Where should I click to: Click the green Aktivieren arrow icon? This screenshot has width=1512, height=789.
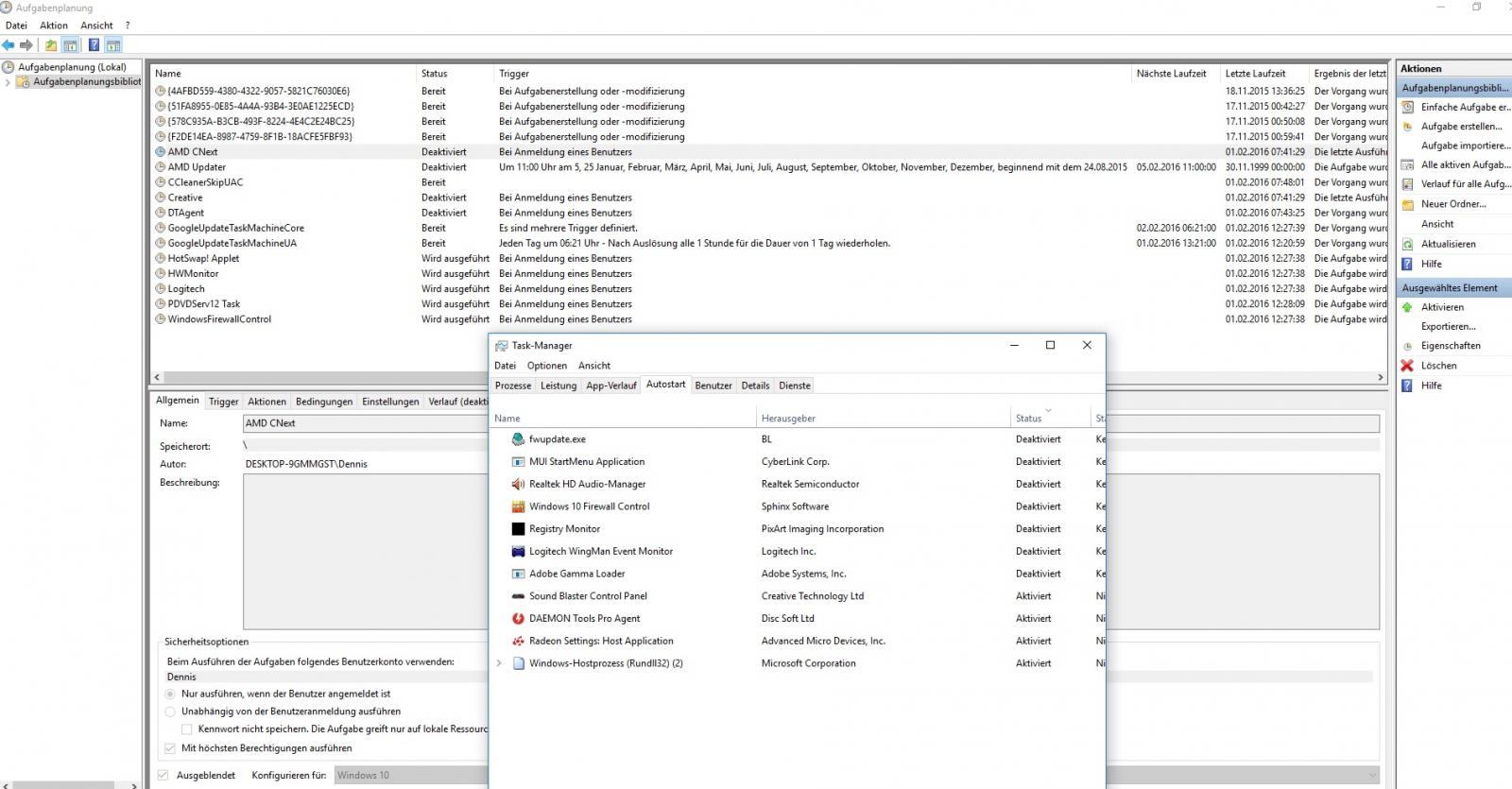point(1407,307)
